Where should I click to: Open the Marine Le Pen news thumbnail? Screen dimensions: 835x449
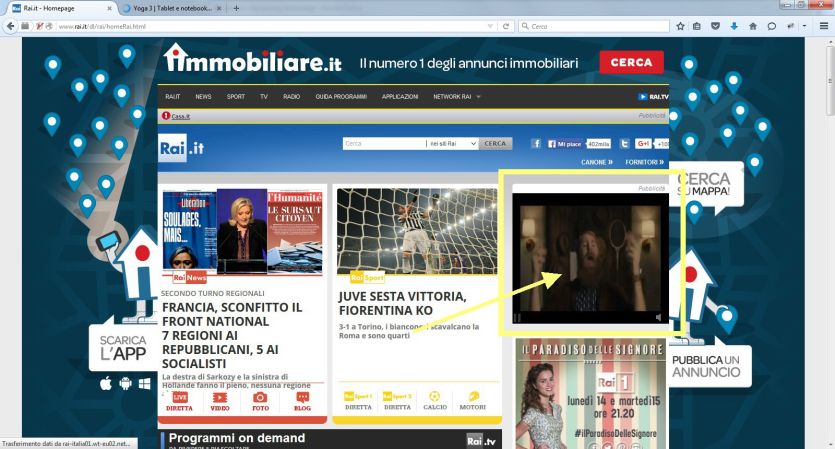pos(242,230)
